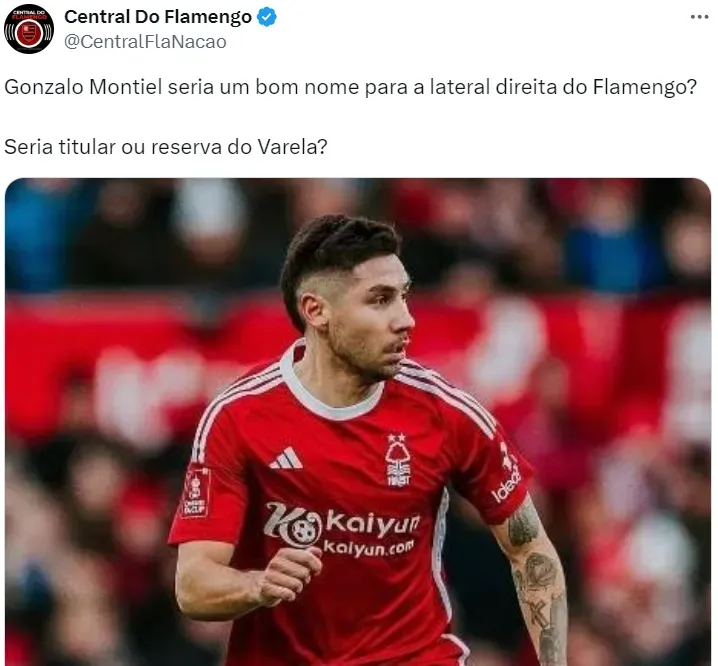
Task: Click the Nottingham Forest crest on jersey
Action: 398,459
